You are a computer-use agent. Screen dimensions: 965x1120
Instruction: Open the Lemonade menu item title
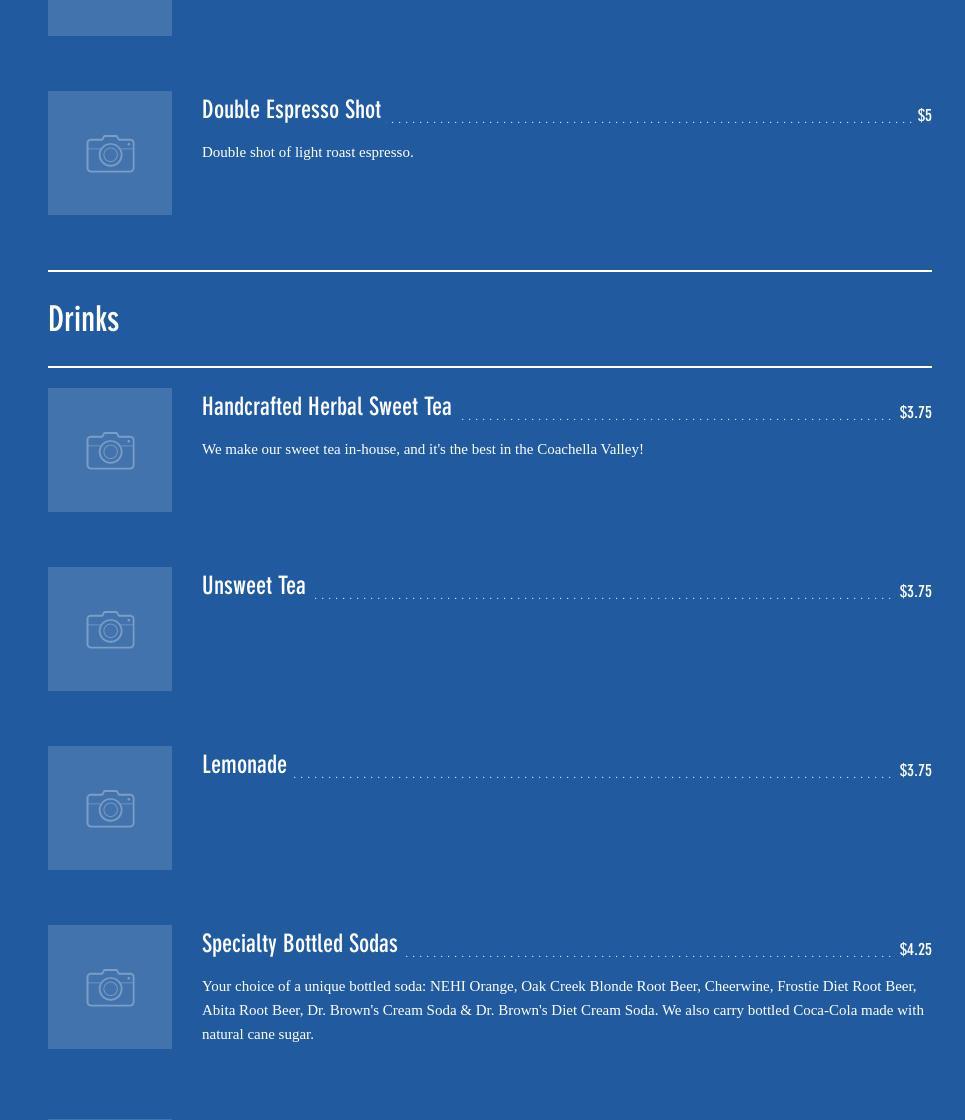tap(244, 765)
